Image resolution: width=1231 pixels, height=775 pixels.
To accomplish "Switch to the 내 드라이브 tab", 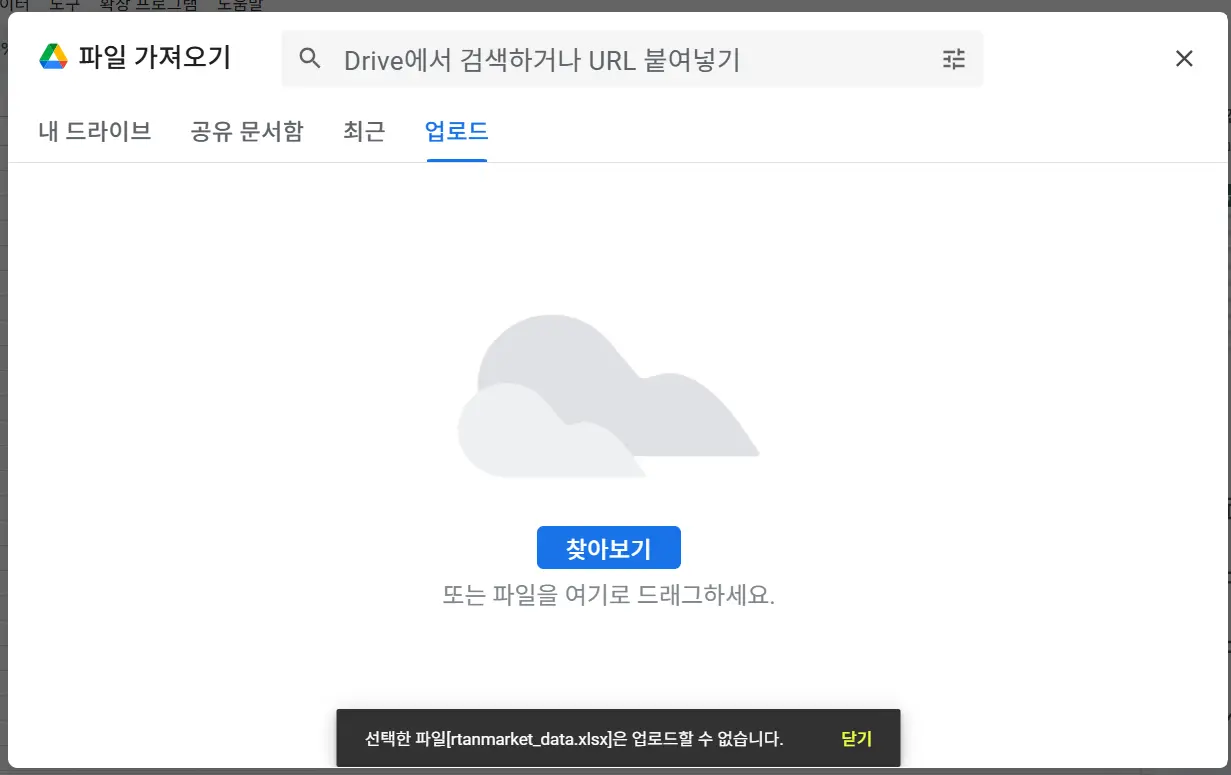I will tap(95, 131).
